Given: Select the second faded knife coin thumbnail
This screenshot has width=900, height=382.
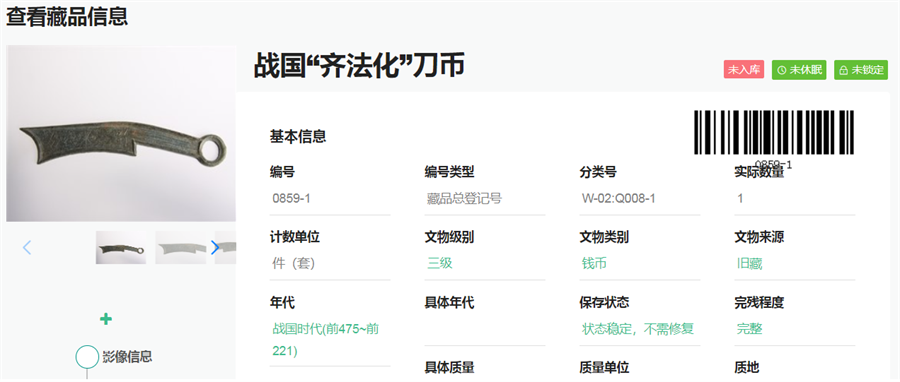Looking at the screenshot, I should coord(181,248).
